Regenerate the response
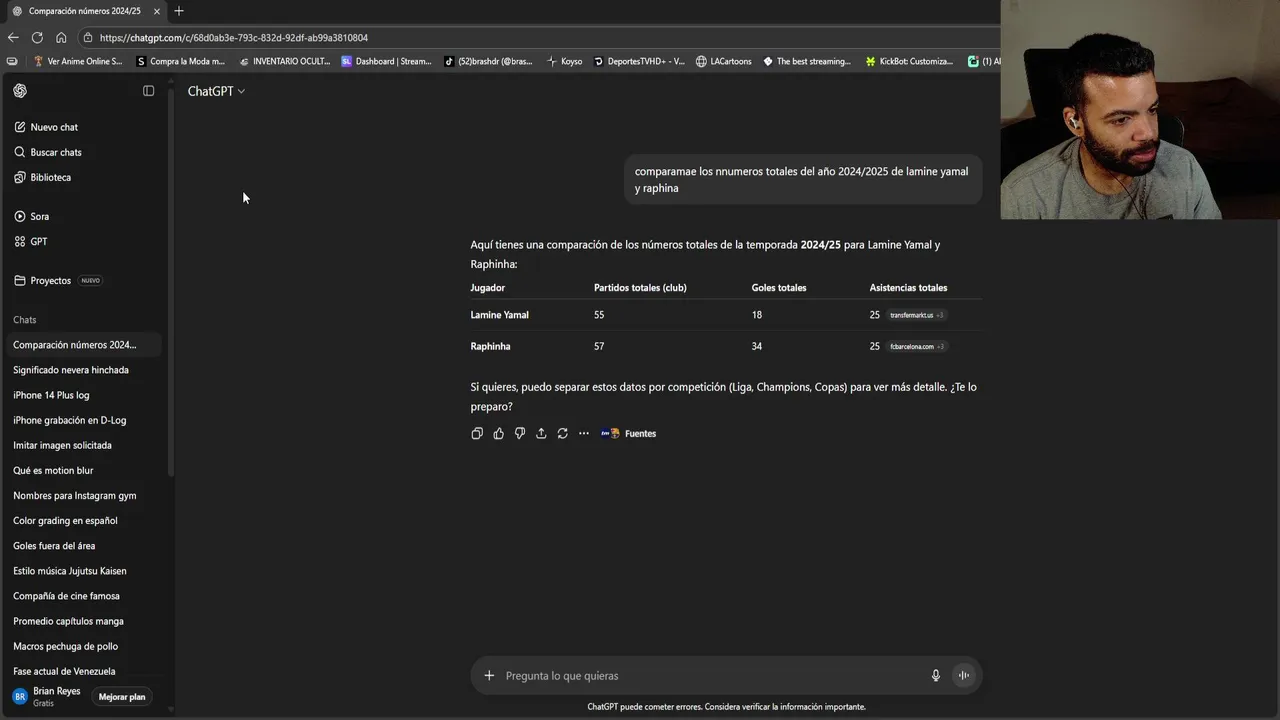Viewport: 1280px width, 720px height. [562, 433]
